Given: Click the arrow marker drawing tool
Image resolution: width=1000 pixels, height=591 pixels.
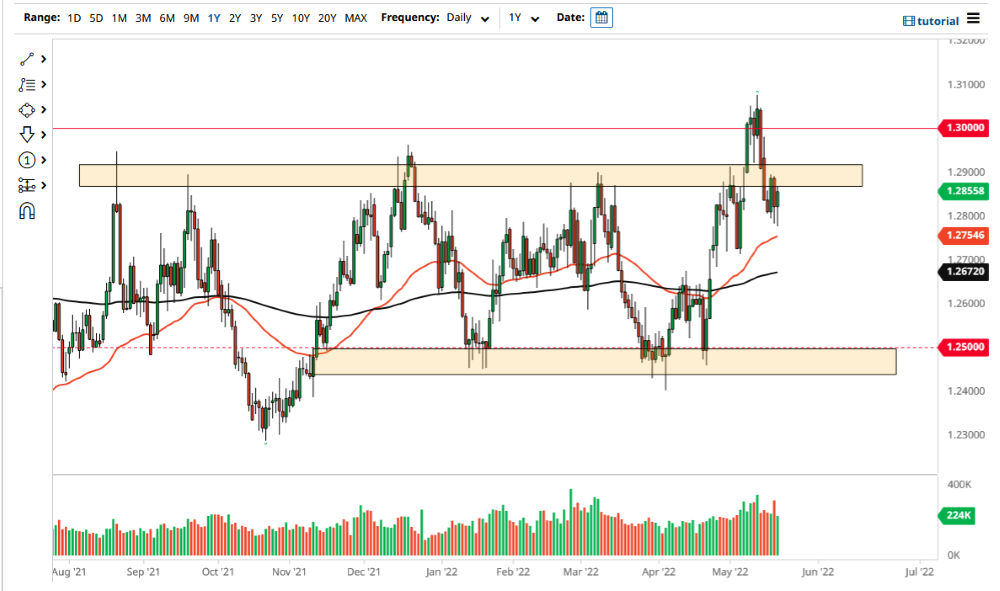Looking at the screenshot, I should (27, 134).
